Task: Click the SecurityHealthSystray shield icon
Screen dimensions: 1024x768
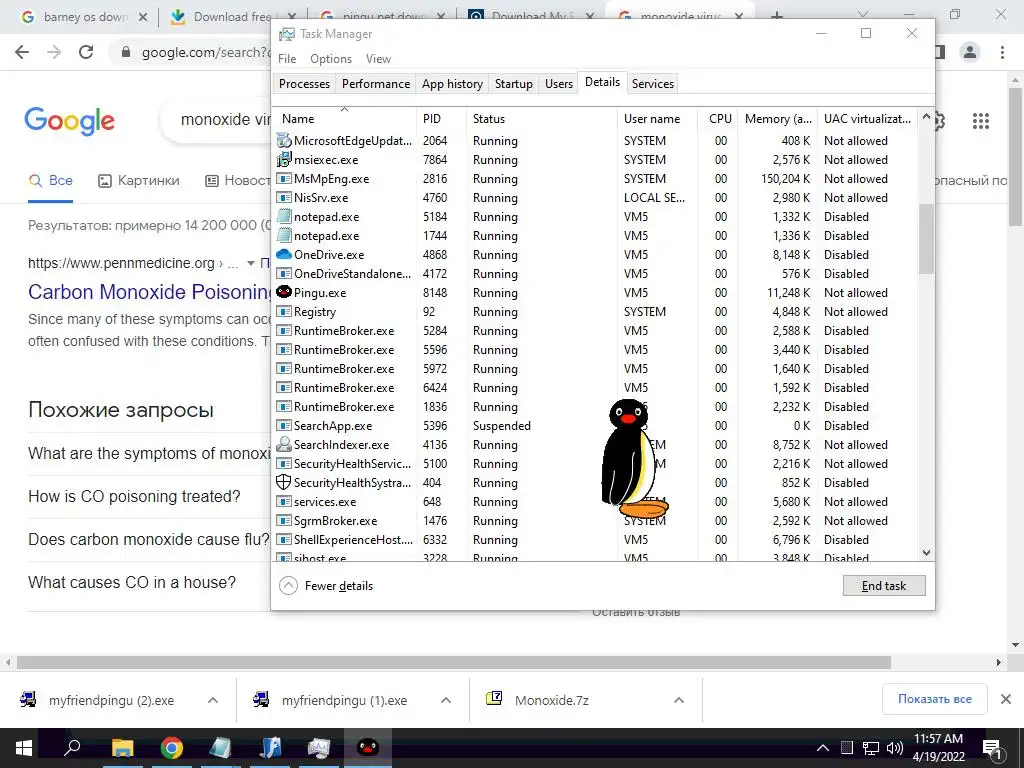Action: tap(283, 482)
